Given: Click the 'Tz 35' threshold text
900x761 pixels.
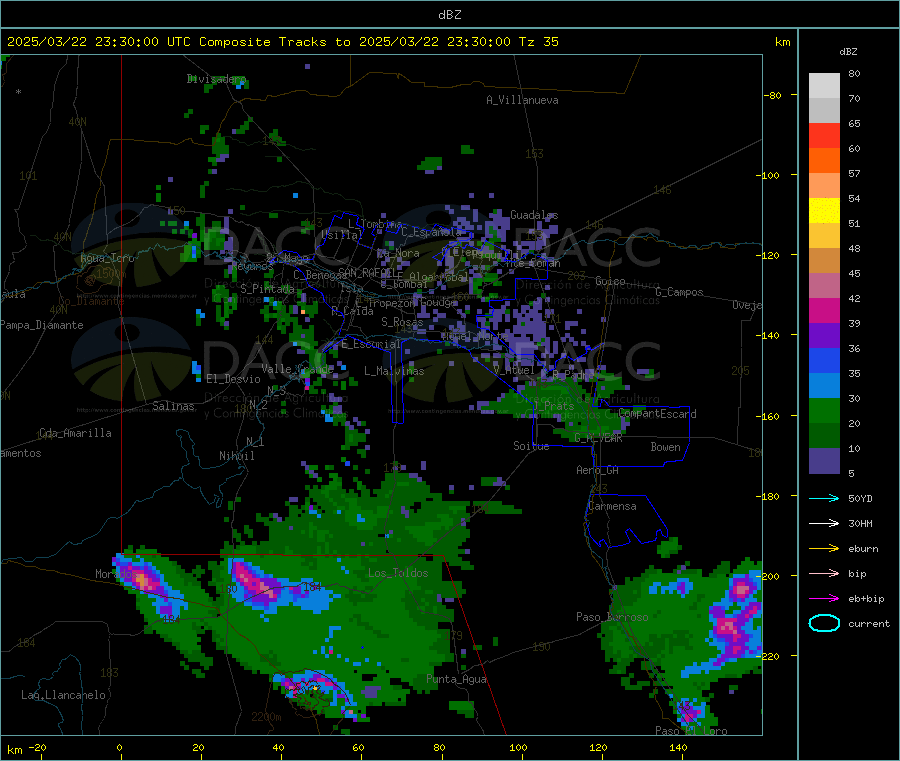Looking at the screenshot, I should click(x=538, y=42).
